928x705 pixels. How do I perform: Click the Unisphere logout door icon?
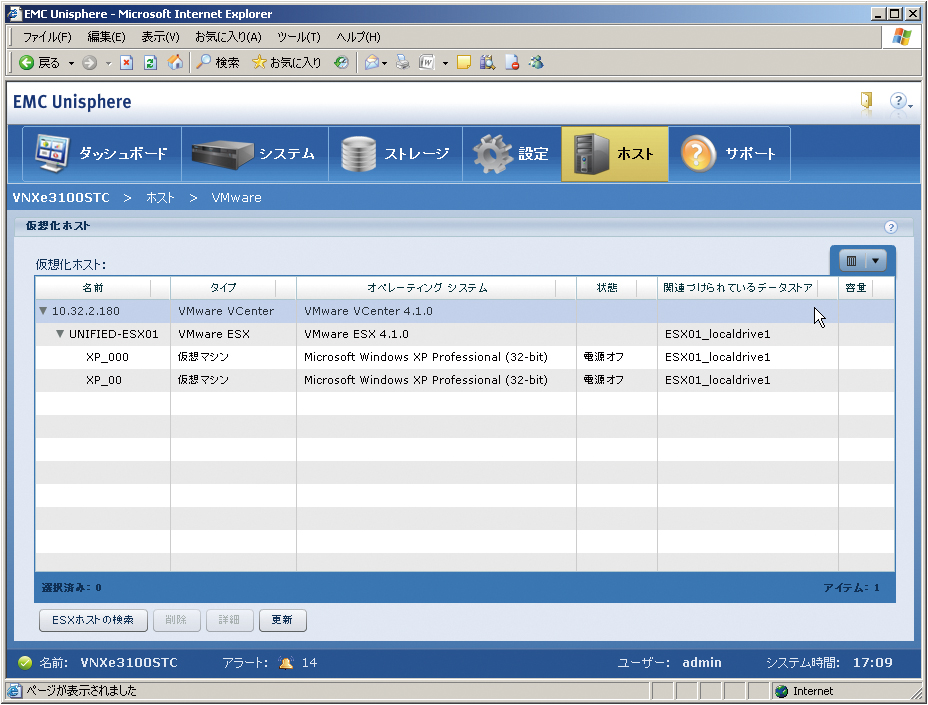coord(866,100)
